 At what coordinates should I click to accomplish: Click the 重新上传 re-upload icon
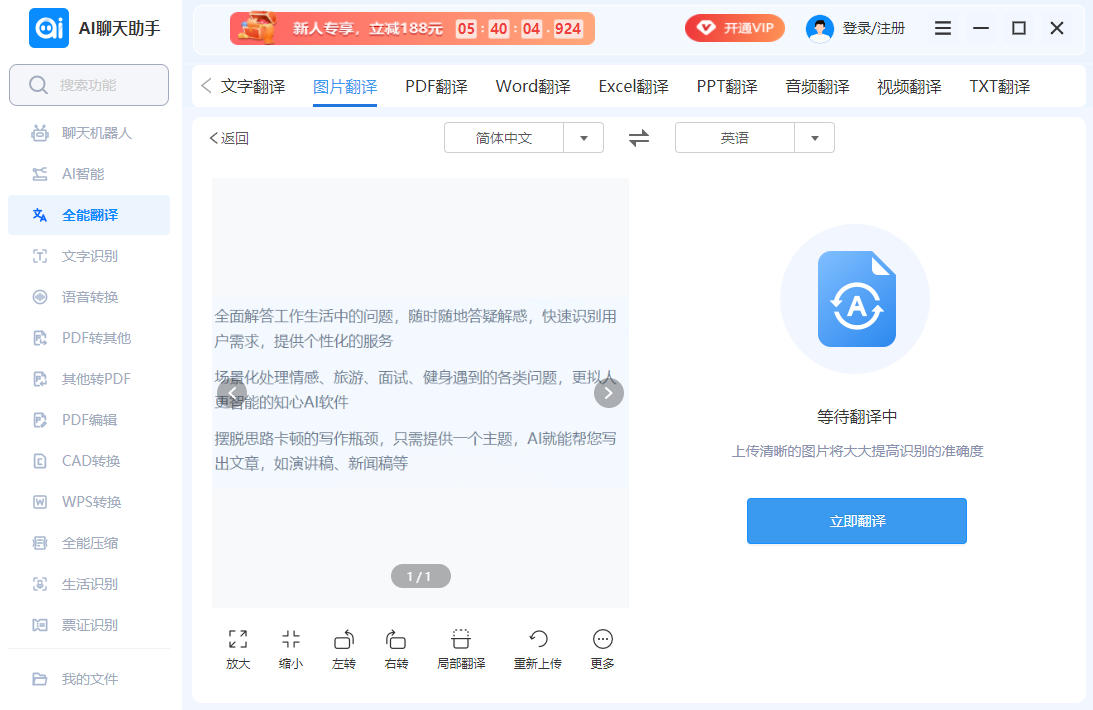tap(538, 640)
